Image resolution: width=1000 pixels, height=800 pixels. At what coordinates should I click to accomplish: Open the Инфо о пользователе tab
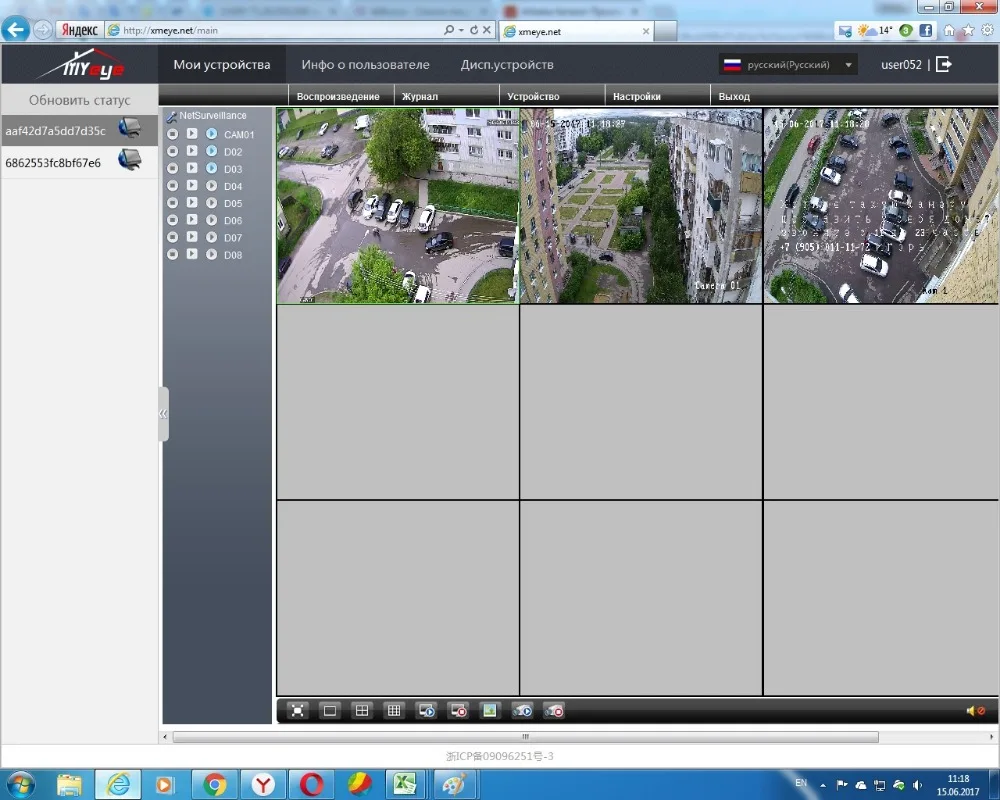tap(365, 65)
